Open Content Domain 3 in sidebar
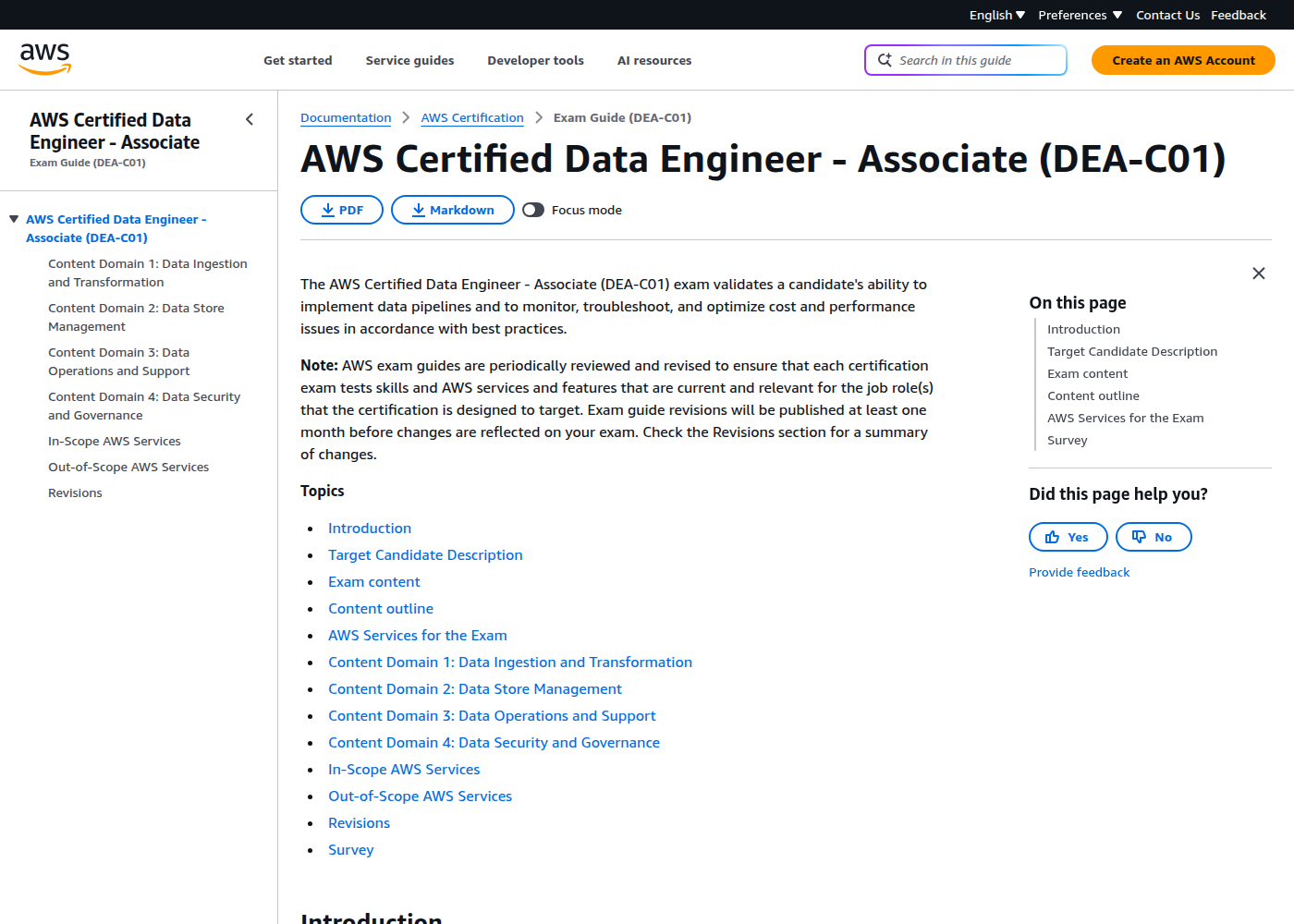The image size is (1294, 924). (119, 361)
